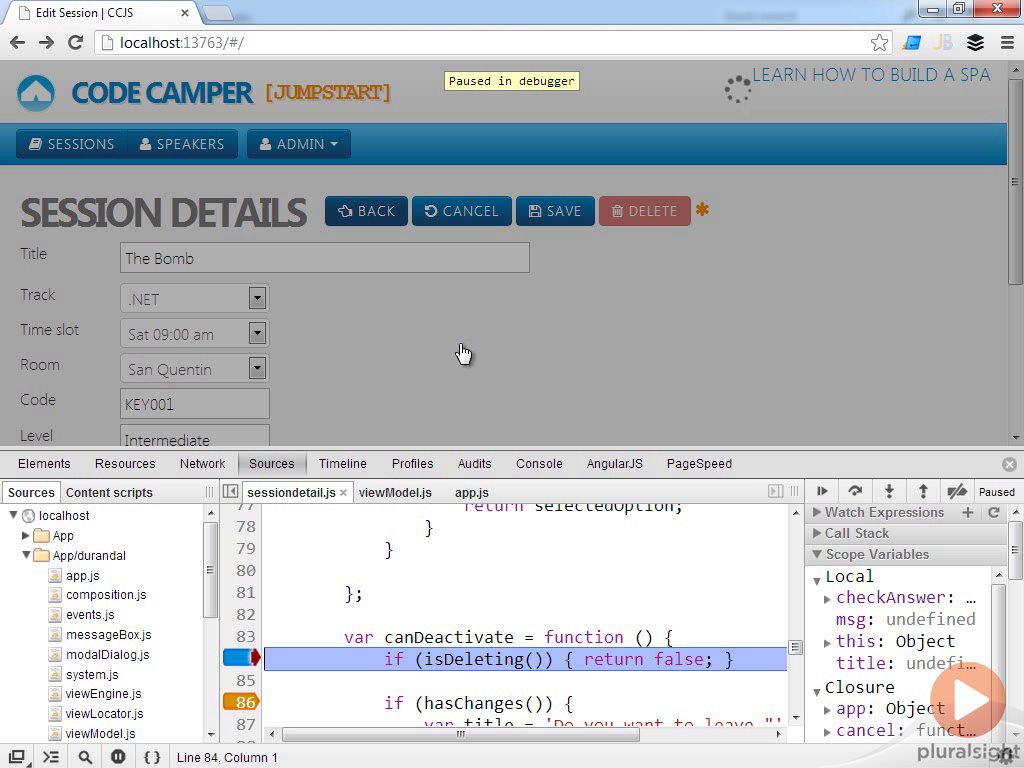The height and width of the screenshot is (768, 1024).
Task: Click the Code Camper logo icon
Action: point(36,93)
